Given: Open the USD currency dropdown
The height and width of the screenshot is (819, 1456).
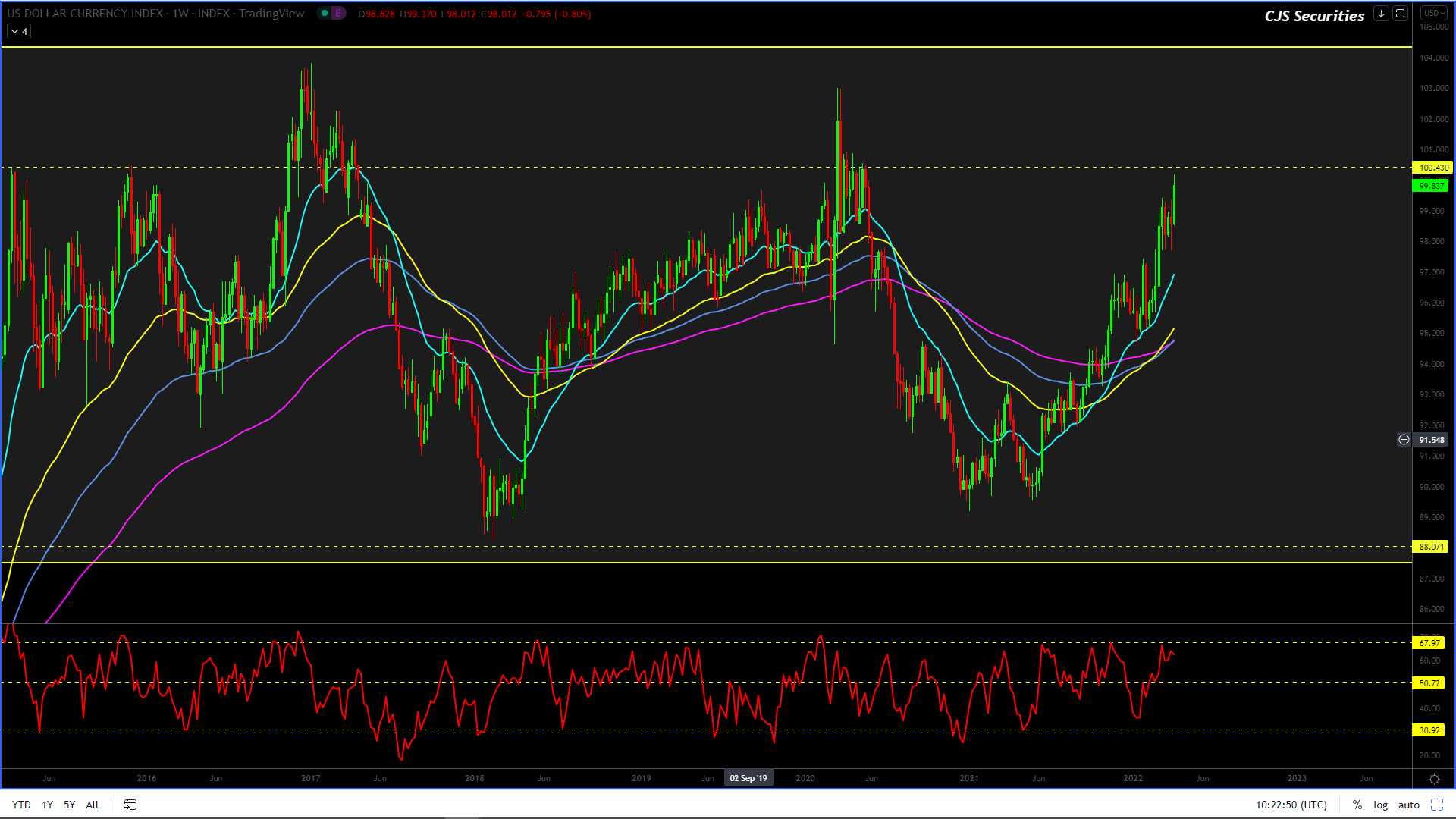Looking at the screenshot, I should [1434, 14].
